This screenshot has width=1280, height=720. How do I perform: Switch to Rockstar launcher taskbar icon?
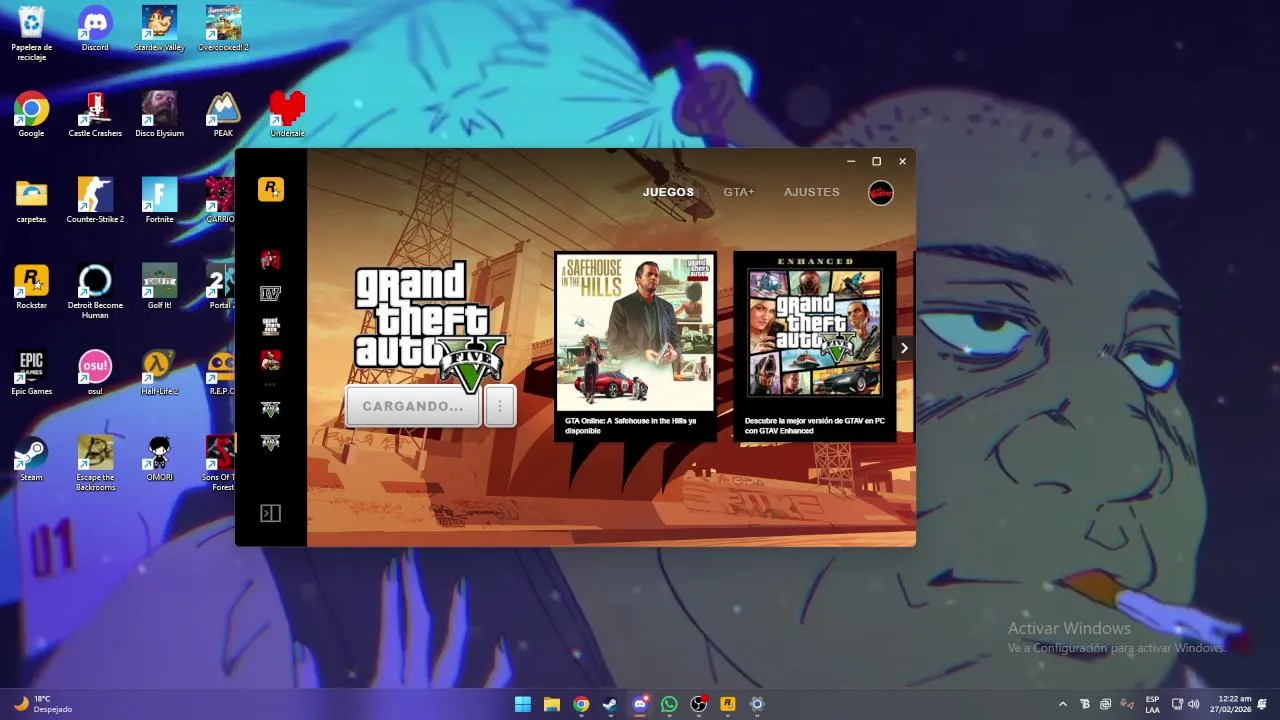click(728, 704)
